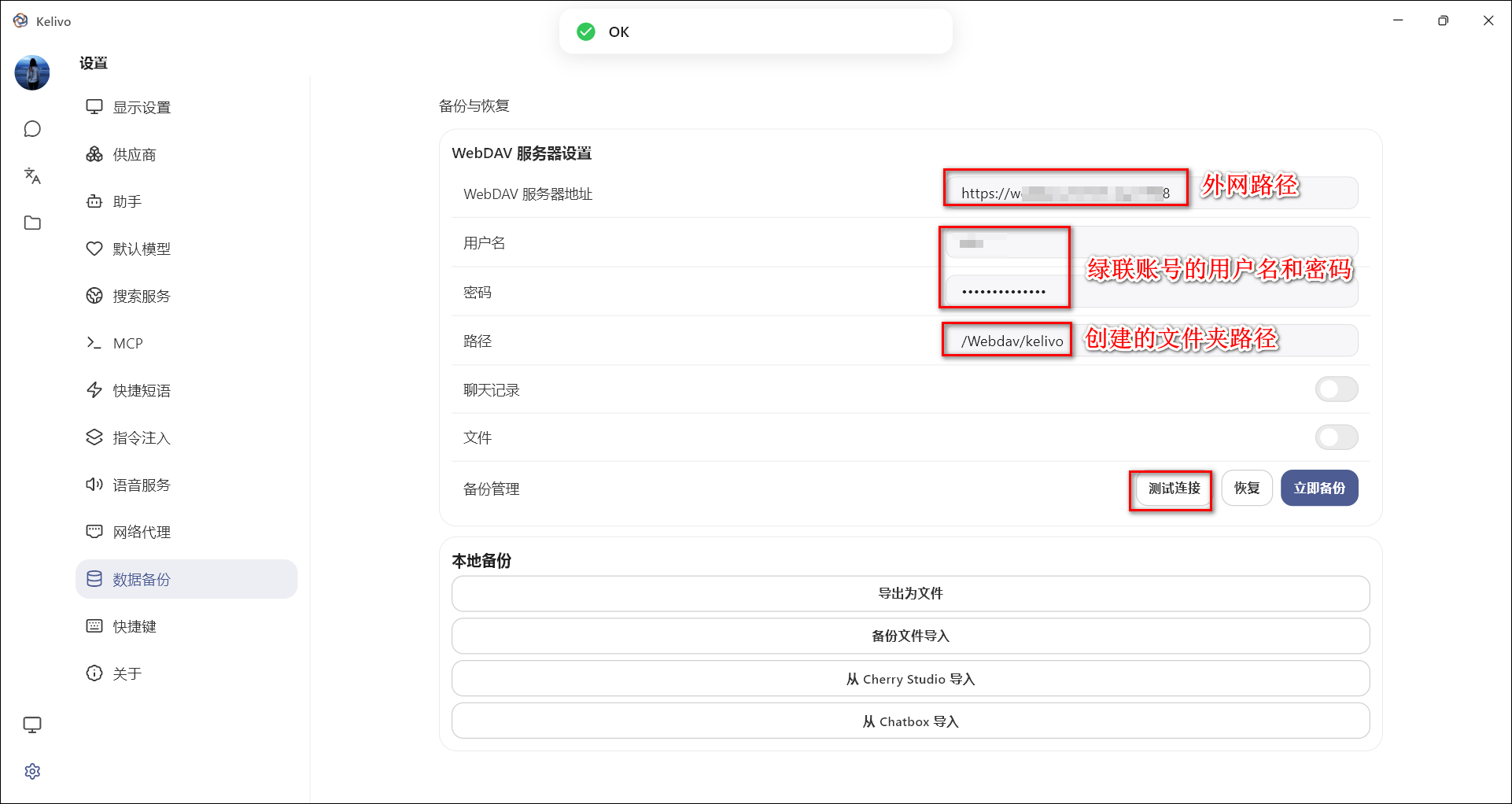Click the 路径 input field
The height and width of the screenshot is (804, 1512).
point(1150,341)
